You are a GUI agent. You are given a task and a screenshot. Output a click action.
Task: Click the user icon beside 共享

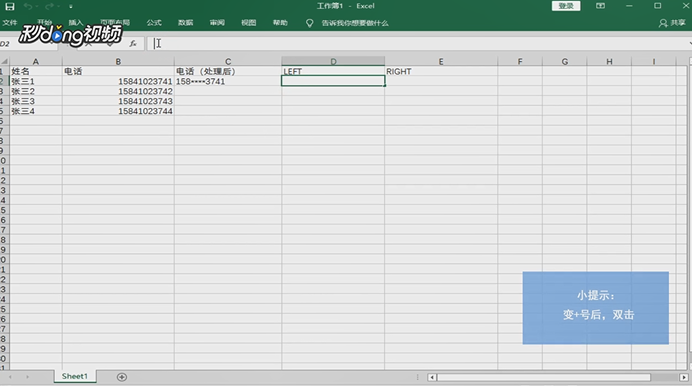[662, 23]
